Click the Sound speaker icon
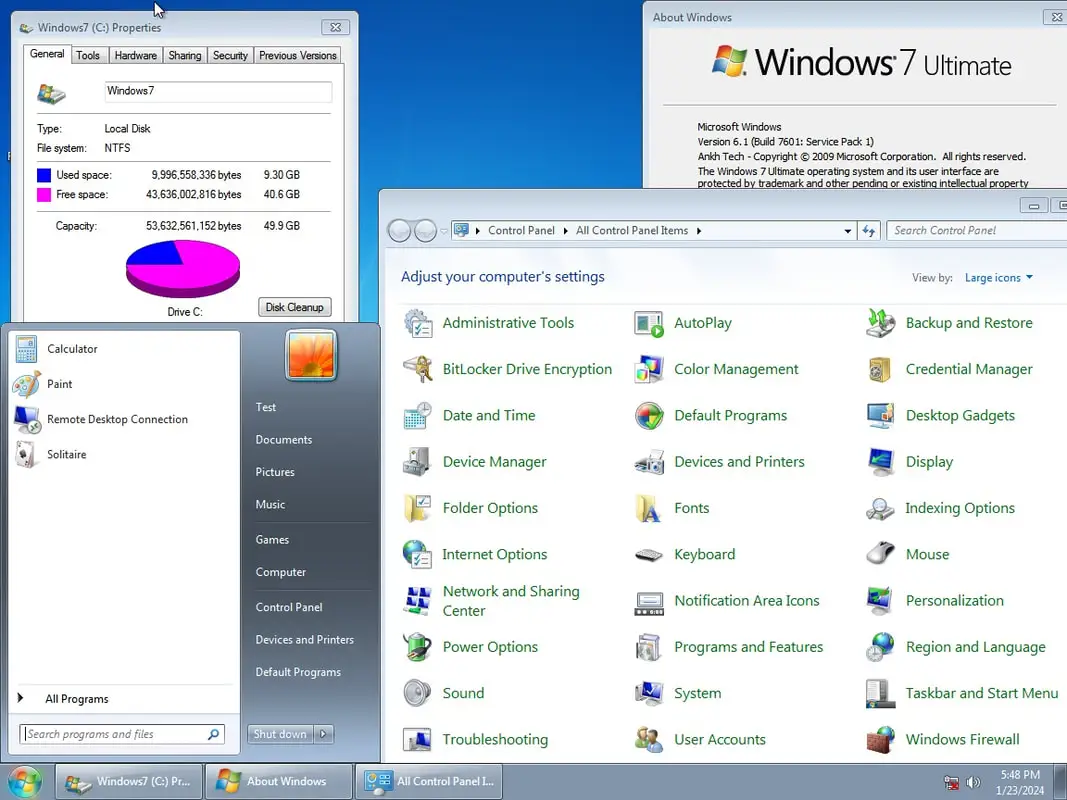 (417, 693)
